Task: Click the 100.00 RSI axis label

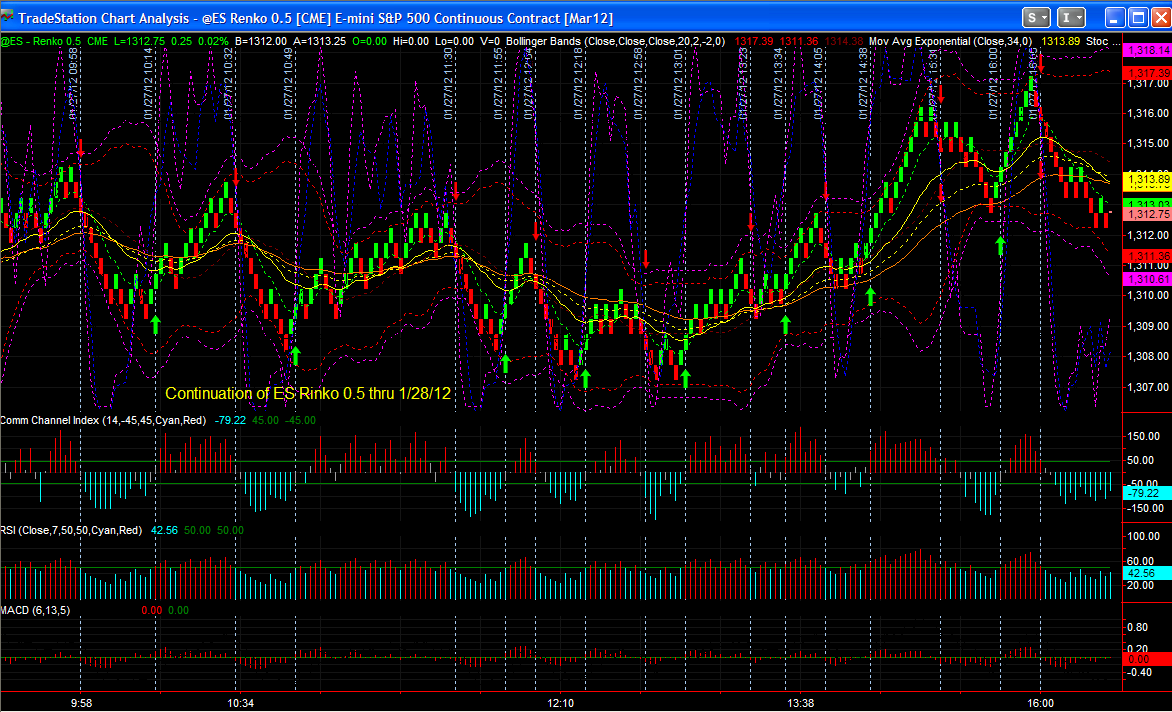Action: 1144,536
